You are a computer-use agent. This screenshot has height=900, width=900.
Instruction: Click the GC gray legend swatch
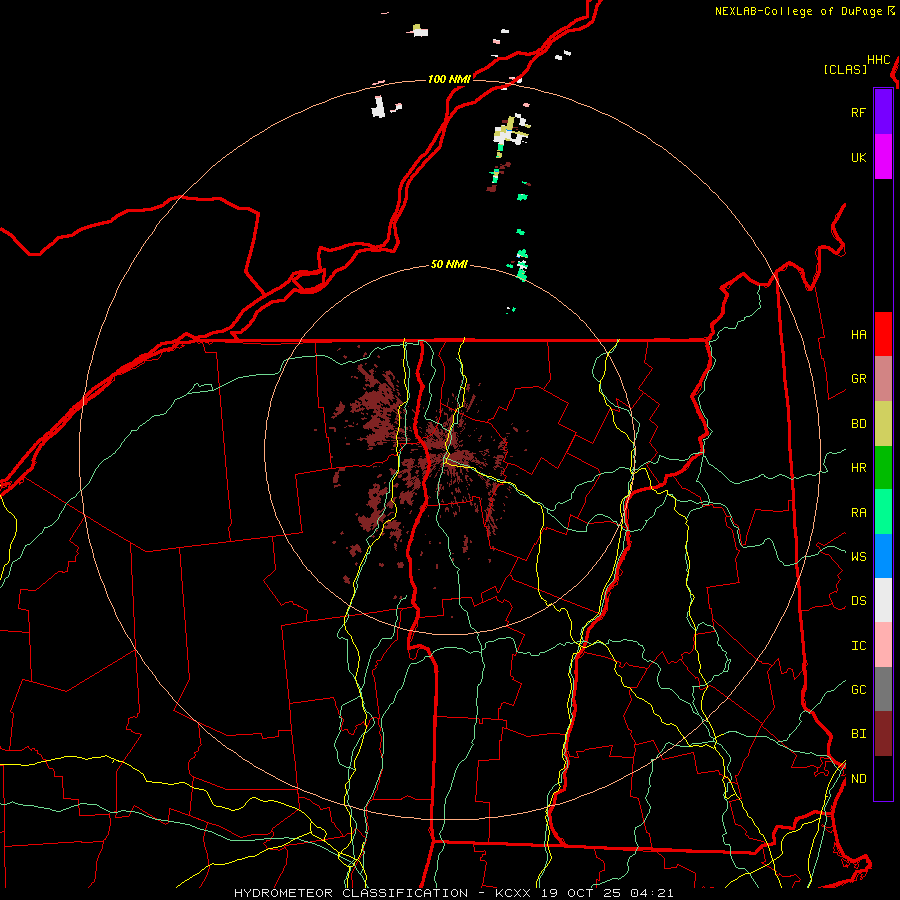coord(883,689)
